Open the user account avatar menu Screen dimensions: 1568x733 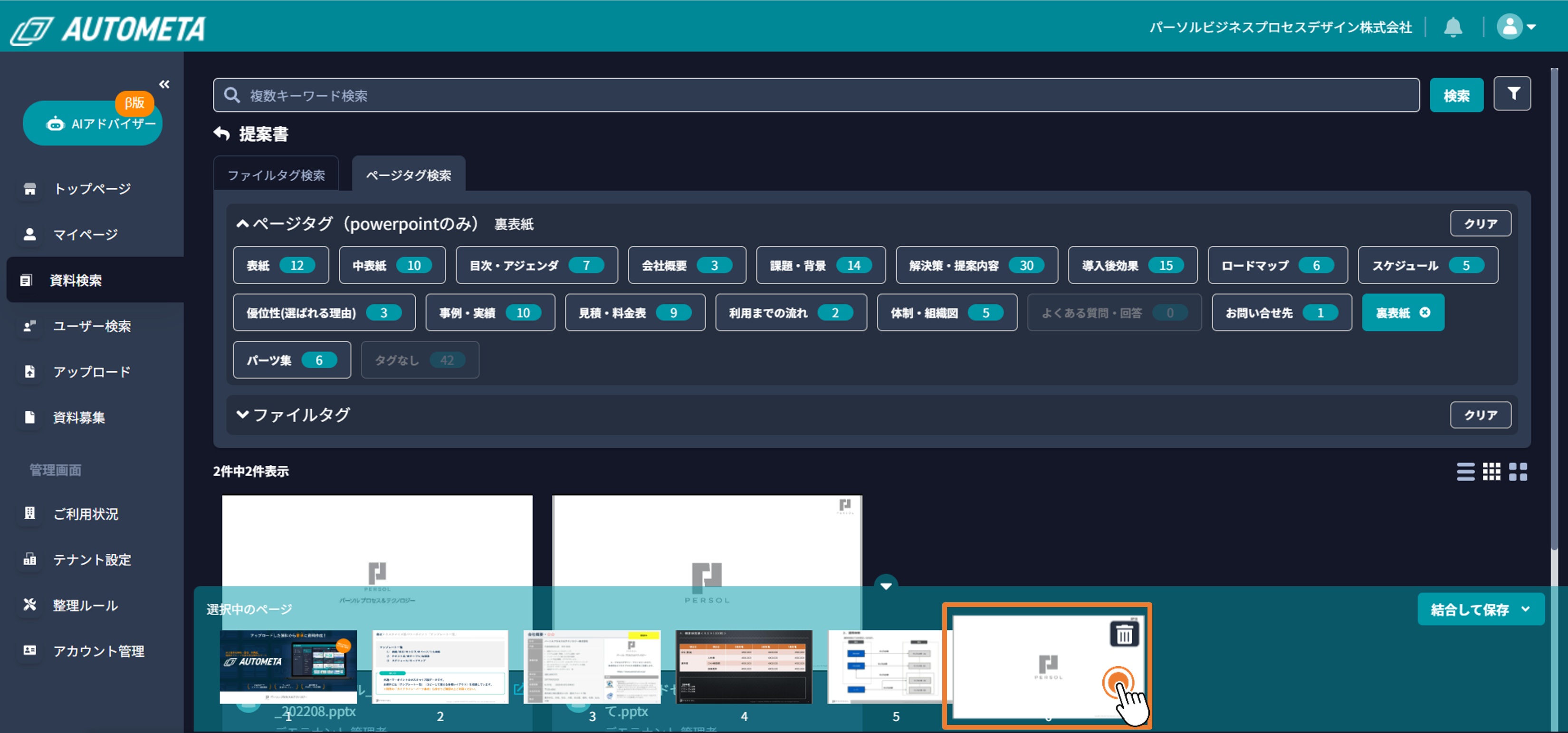(x=1516, y=27)
